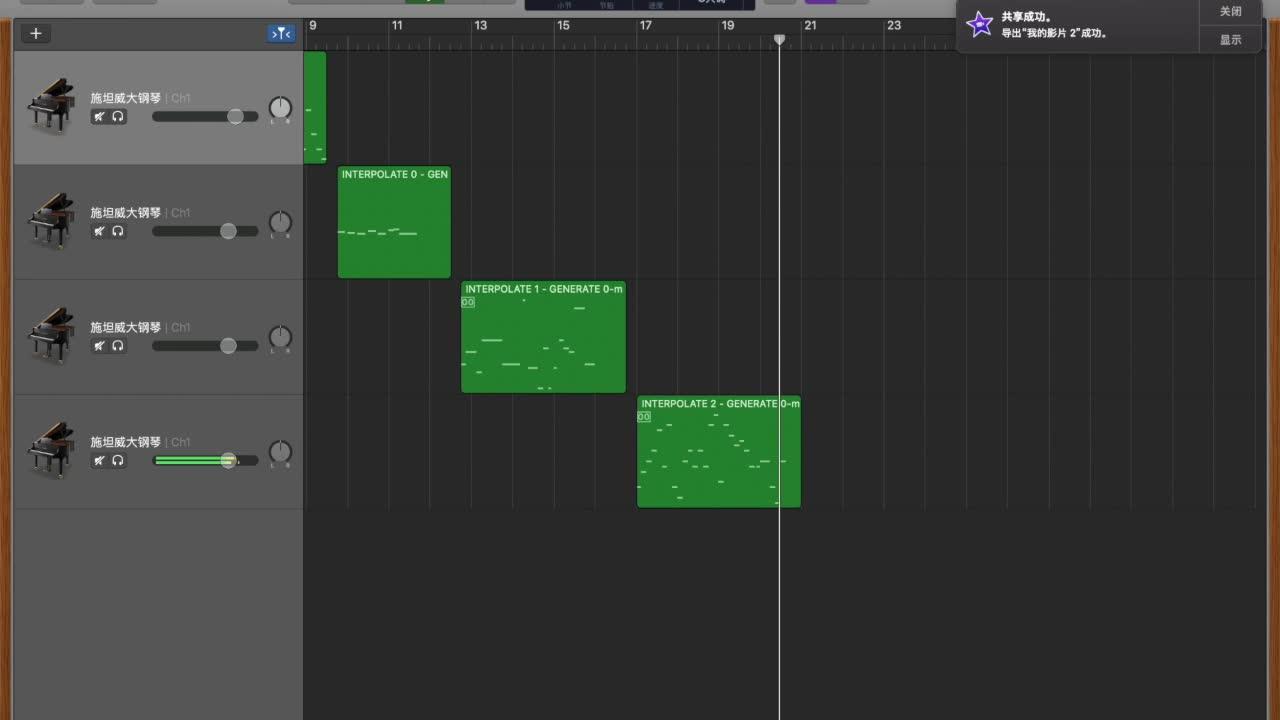Click the headphone solo icon on the third track
The height and width of the screenshot is (720, 1280).
point(119,345)
